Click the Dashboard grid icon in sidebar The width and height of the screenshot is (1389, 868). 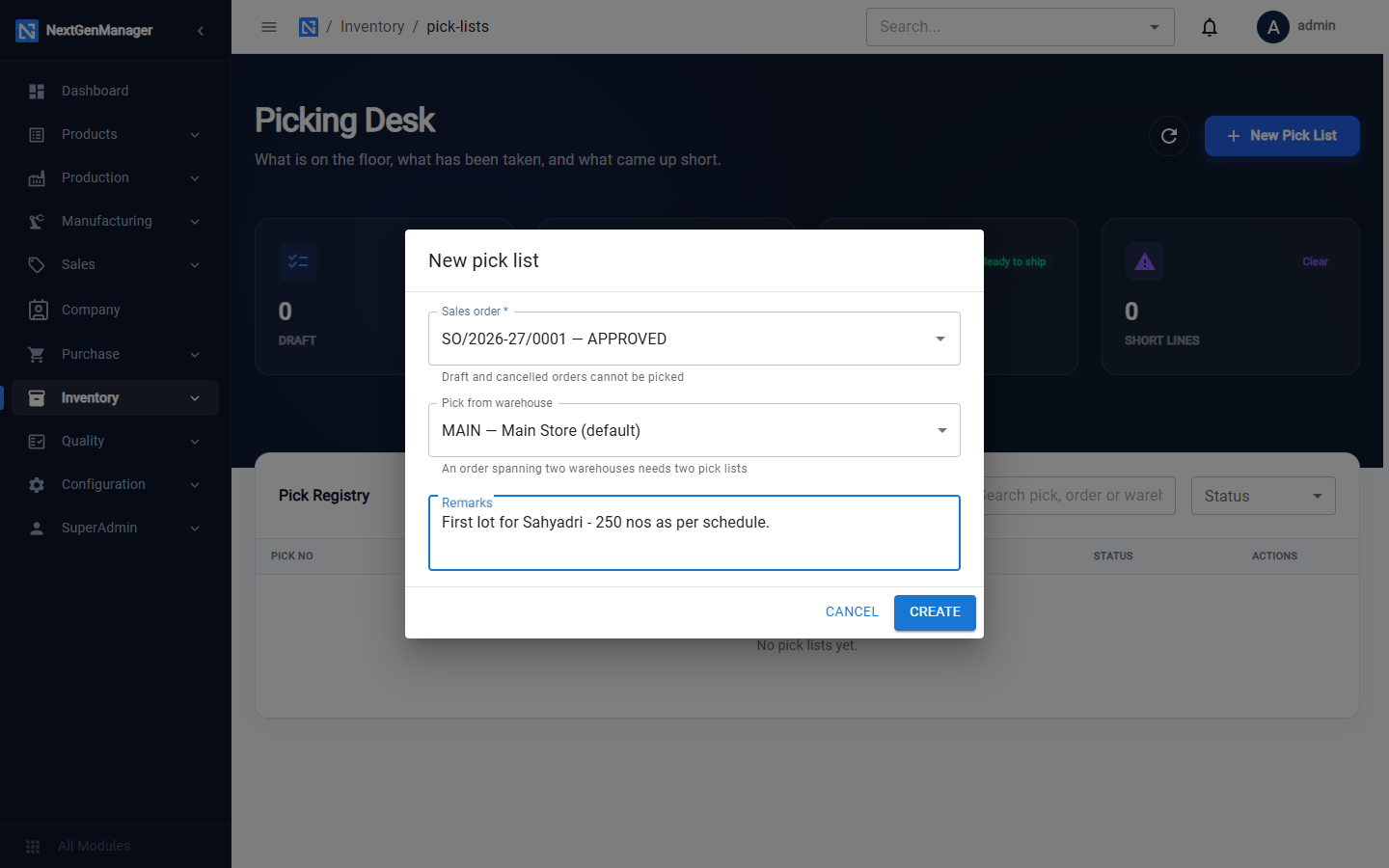click(x=37, y=91)
